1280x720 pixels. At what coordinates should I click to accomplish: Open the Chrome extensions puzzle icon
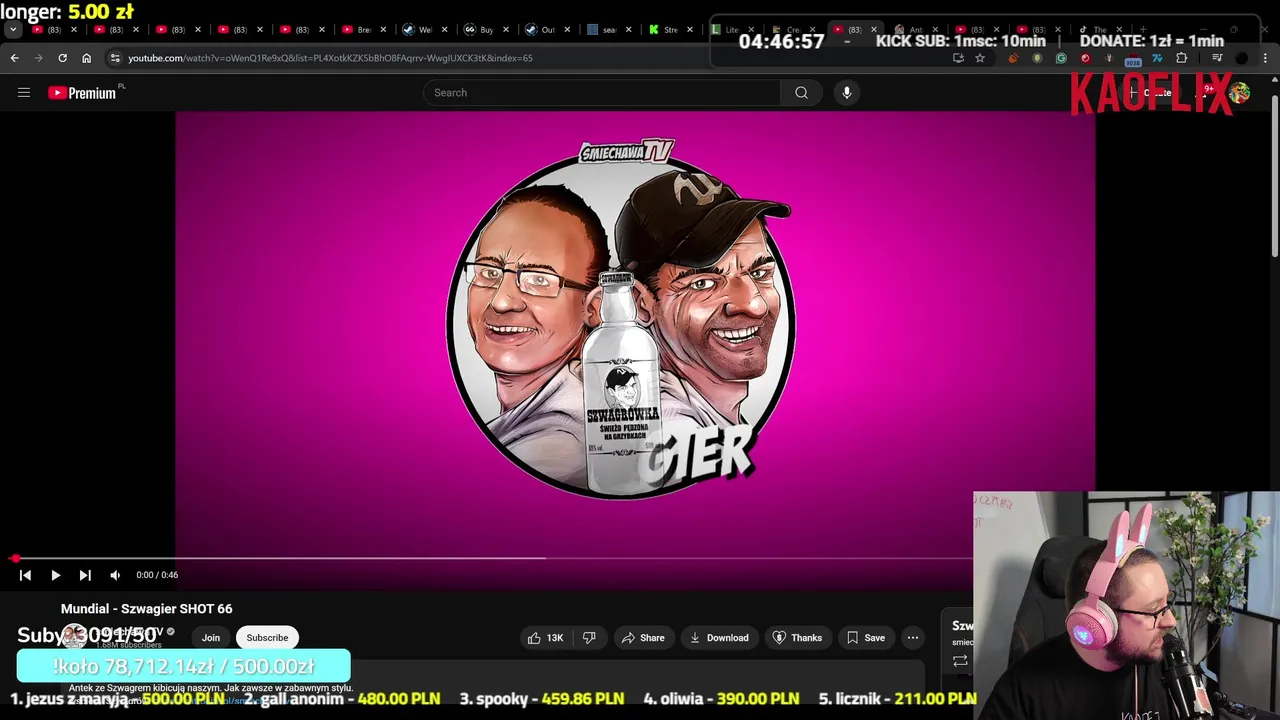(1181, 58)
